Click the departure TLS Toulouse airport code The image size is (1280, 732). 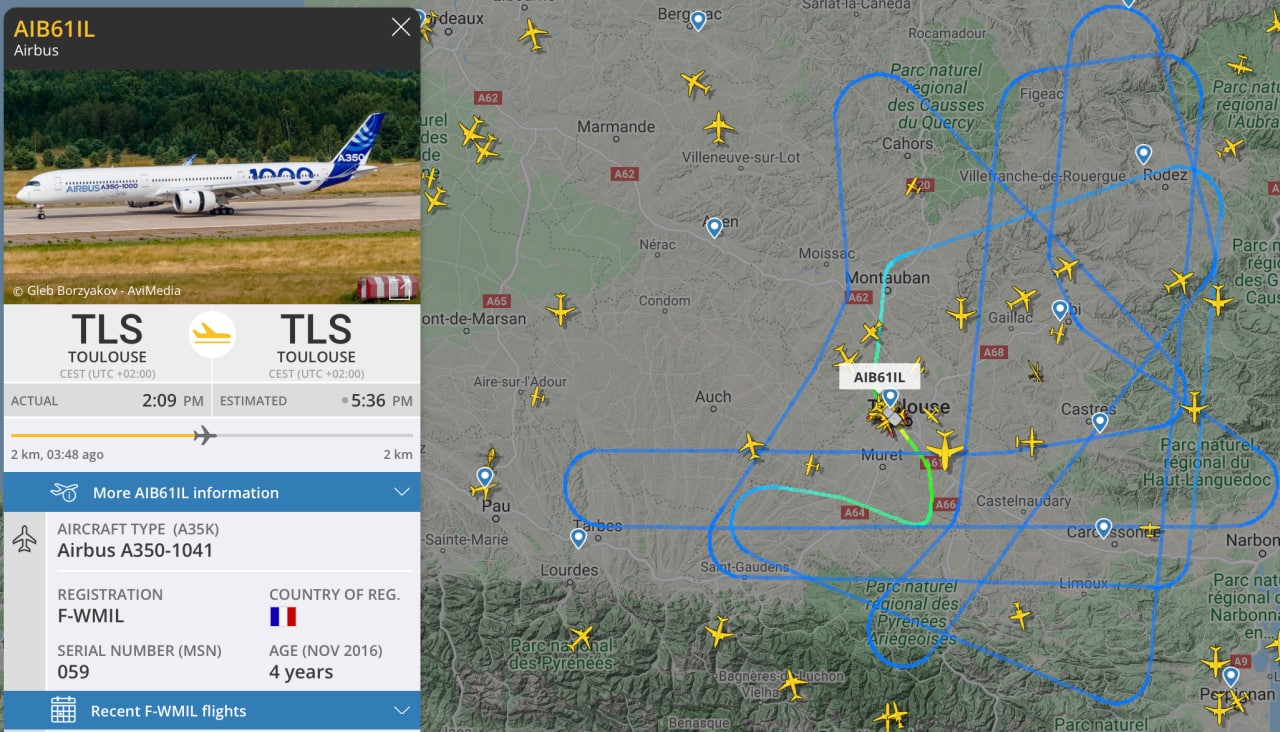(107, 329)
